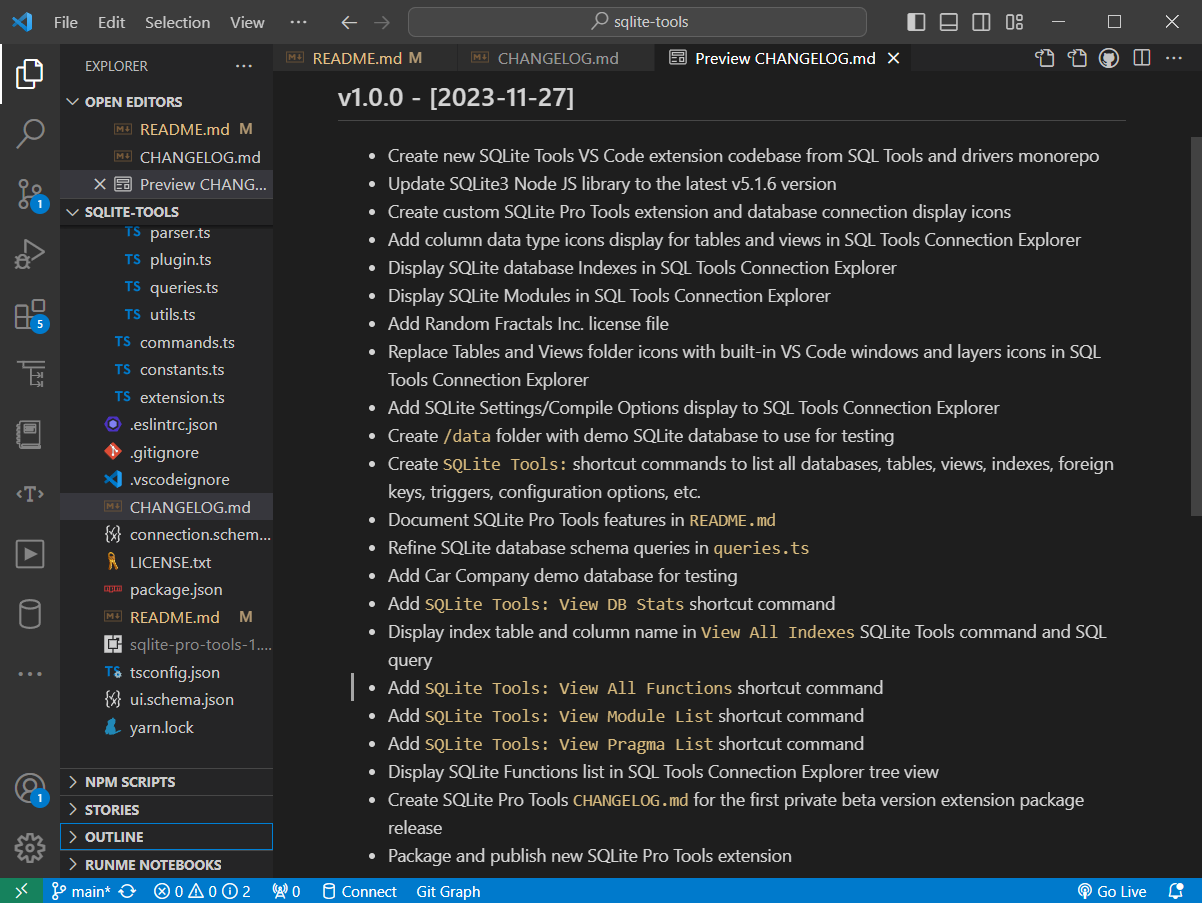The image size is (1202, 903).
Task: Go back using the title bar arrow
Action: (348, 22)
